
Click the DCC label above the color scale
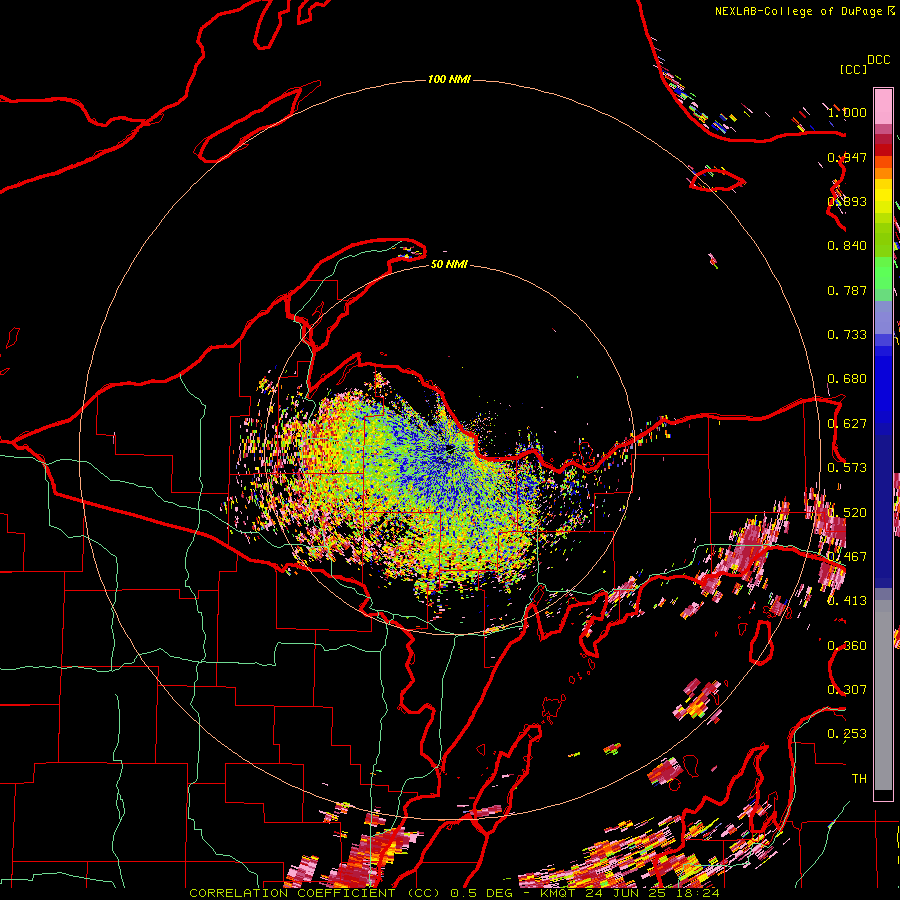pyautogui.click(x=879, y=59)
